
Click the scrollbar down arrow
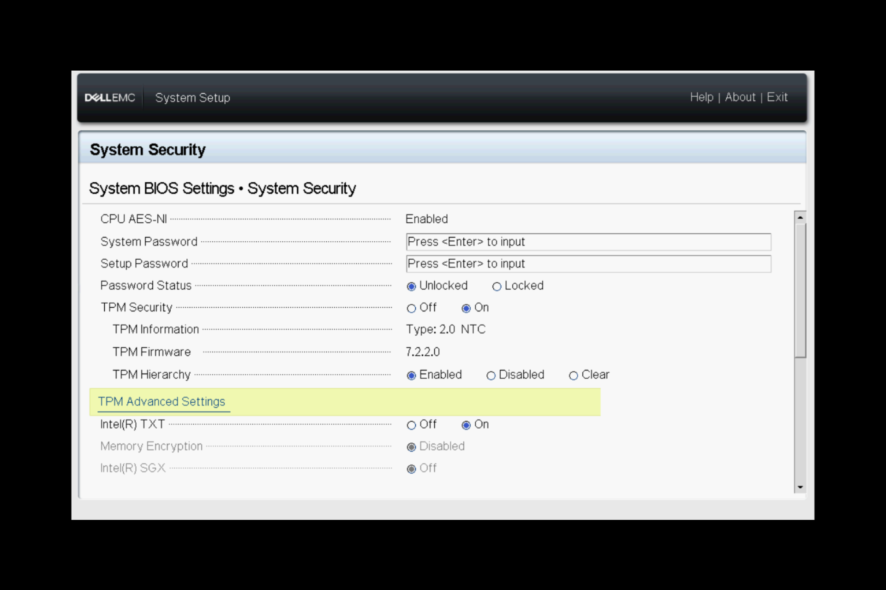(800, 487)
